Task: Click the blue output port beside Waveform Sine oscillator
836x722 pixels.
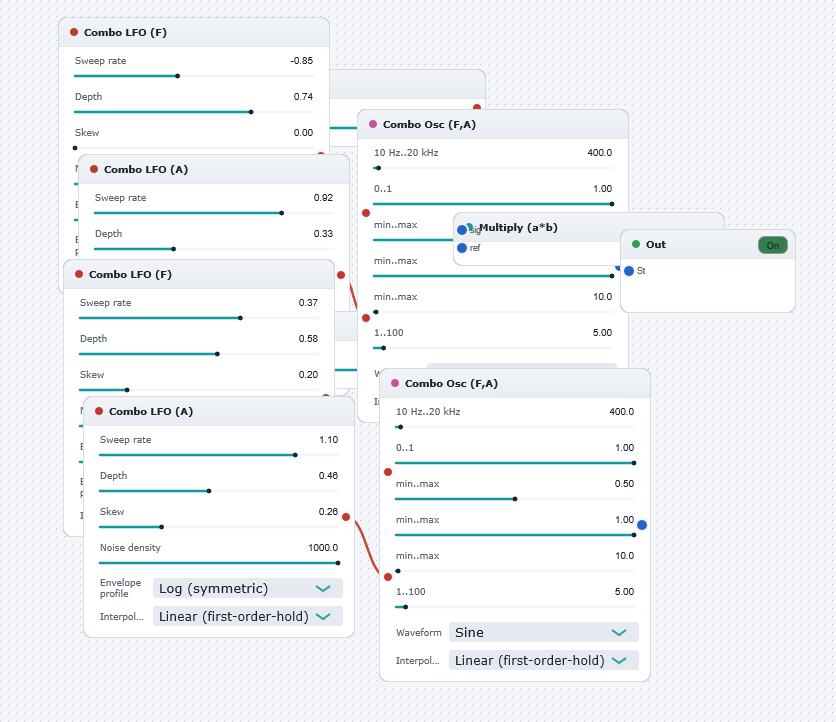Action: click(642, 525)
